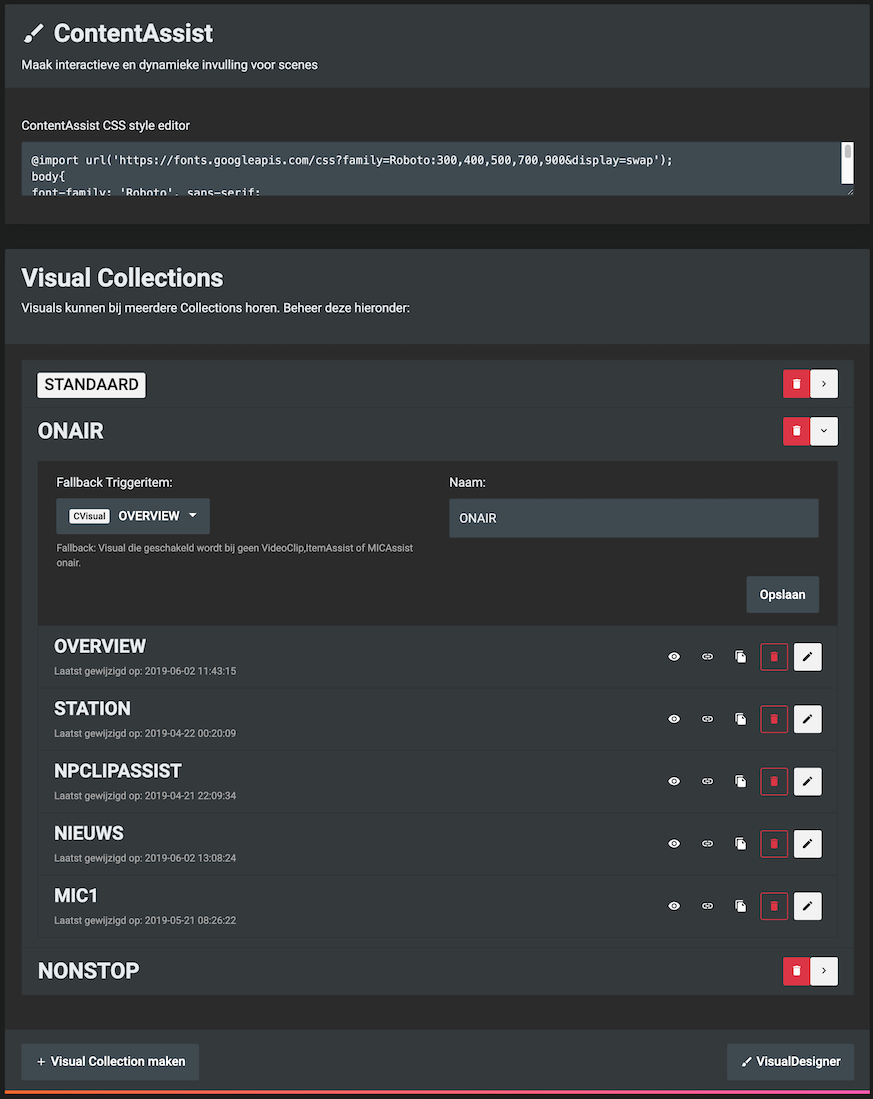Delete the STANDAARD collection
873x1099 pixels.
point(797,384)
